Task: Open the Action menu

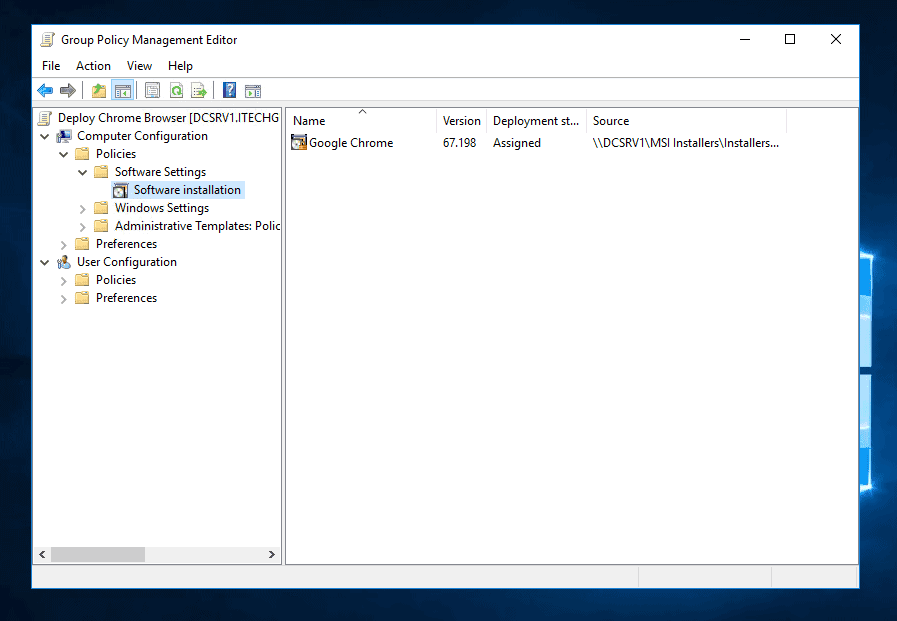Action: click(93, 65)
